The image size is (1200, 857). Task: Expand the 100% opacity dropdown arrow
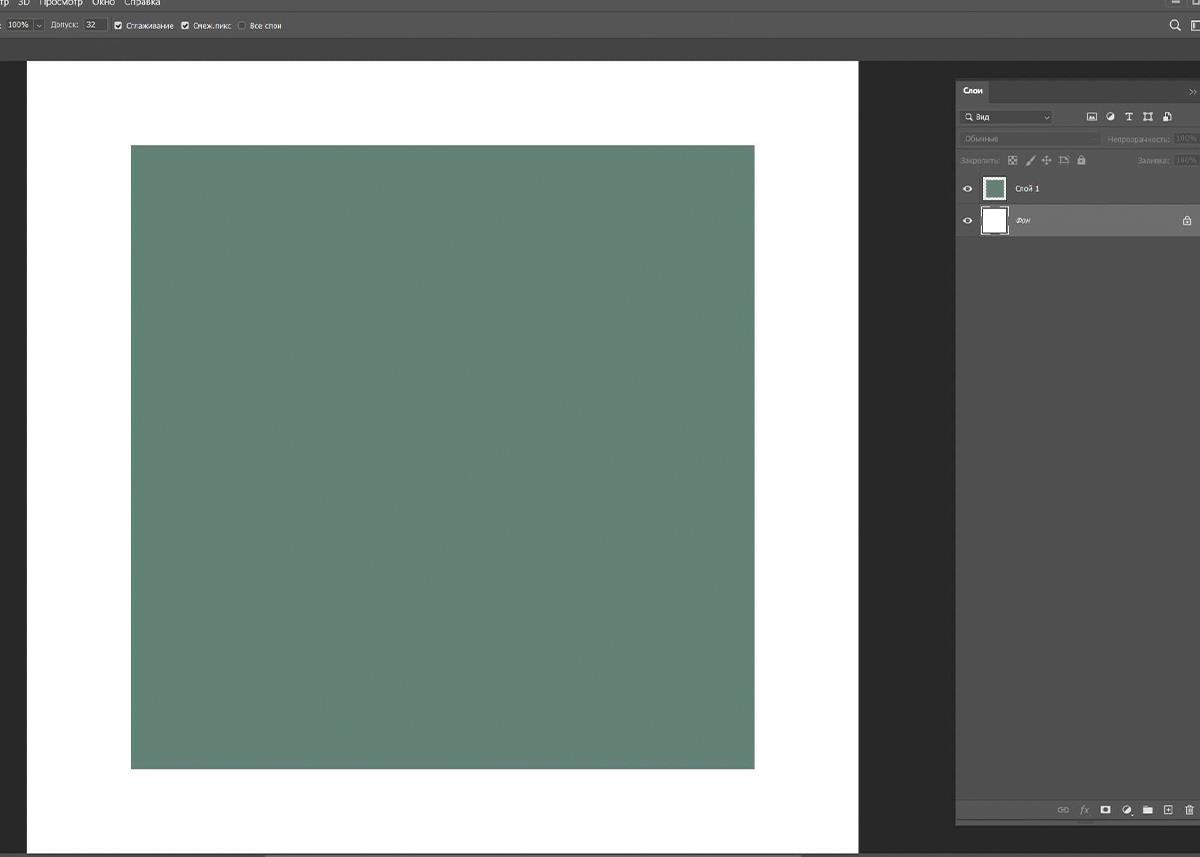pos(39,25)
